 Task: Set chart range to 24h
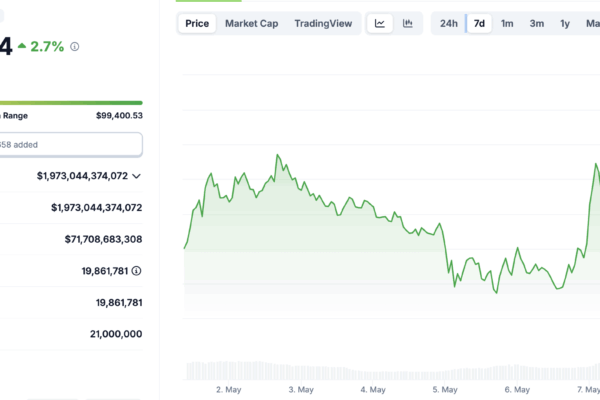[448, 23]
